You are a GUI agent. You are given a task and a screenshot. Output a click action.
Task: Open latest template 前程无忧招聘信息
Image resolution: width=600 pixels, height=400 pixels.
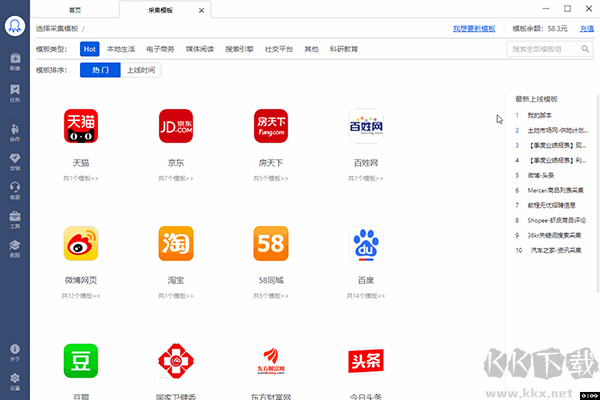point(551,206)
